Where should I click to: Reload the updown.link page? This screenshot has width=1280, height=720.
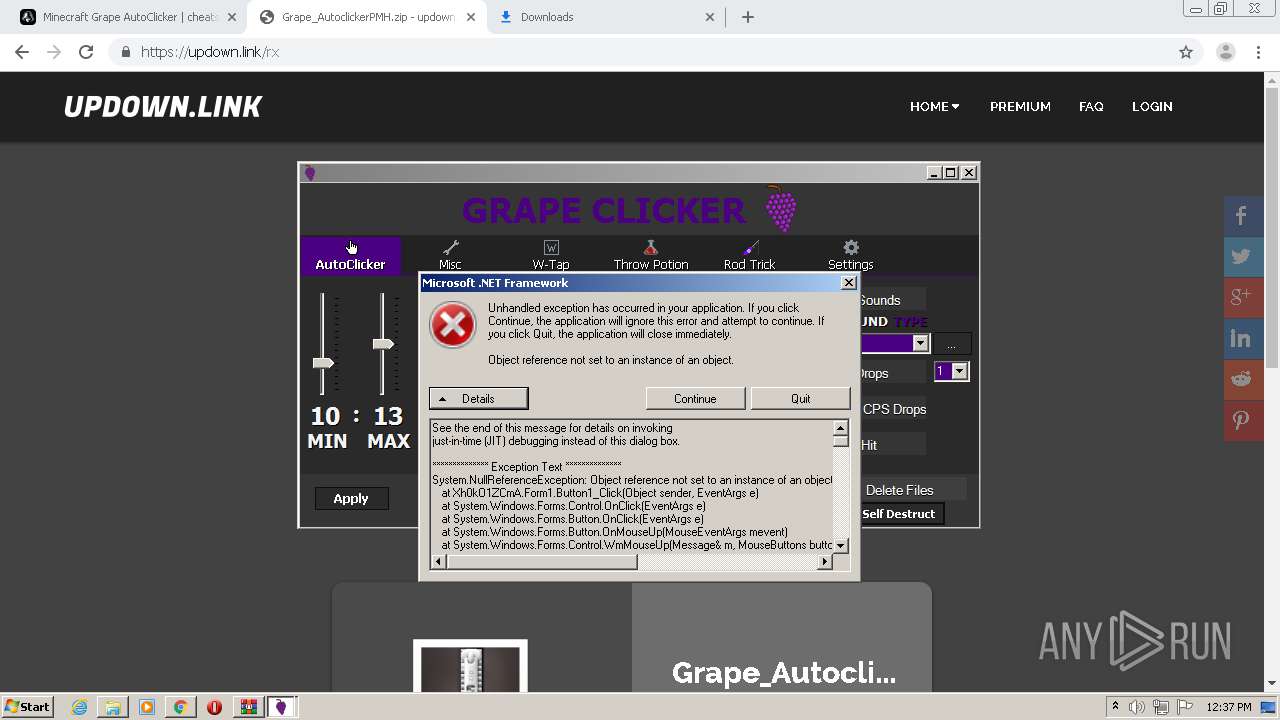pos(86,52)
